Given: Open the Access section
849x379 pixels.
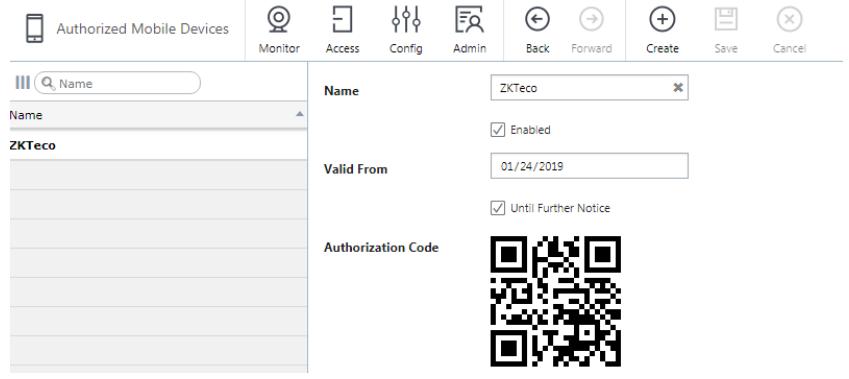Looking at the screenshot, I should tap(342, 31).
